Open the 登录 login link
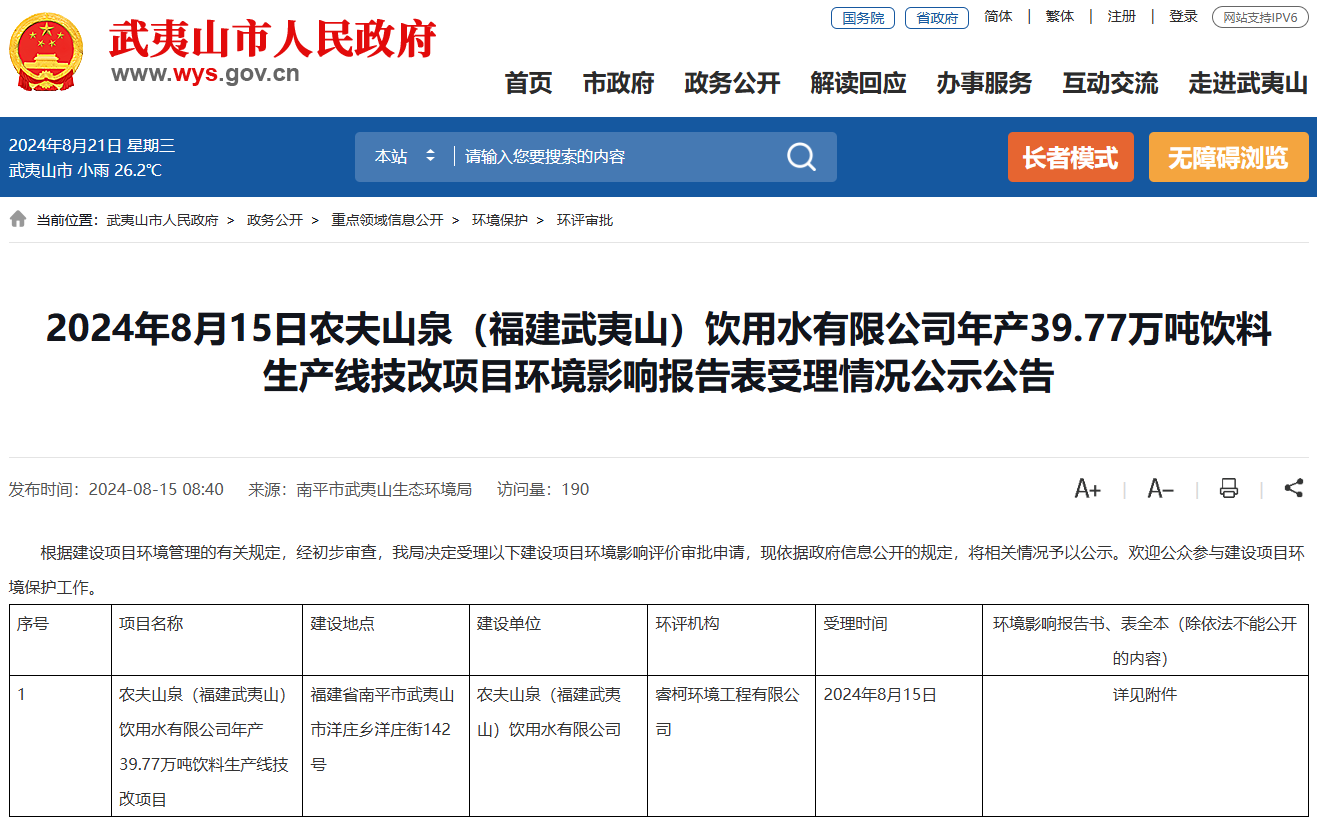1317x823 pixels. coord(1183,17)
